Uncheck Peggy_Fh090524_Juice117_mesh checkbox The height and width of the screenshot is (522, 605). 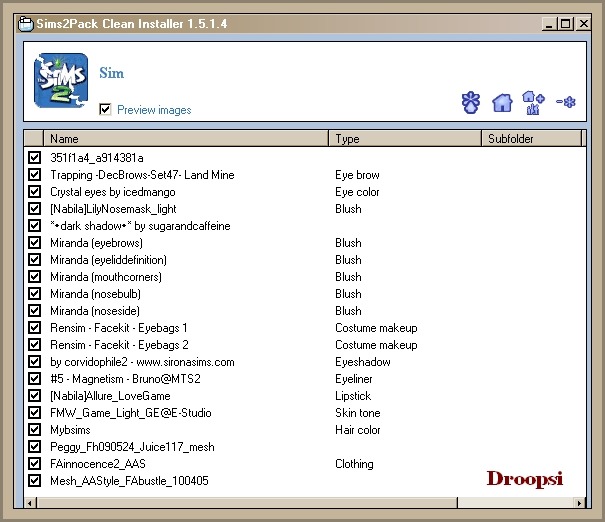[34, 446]
